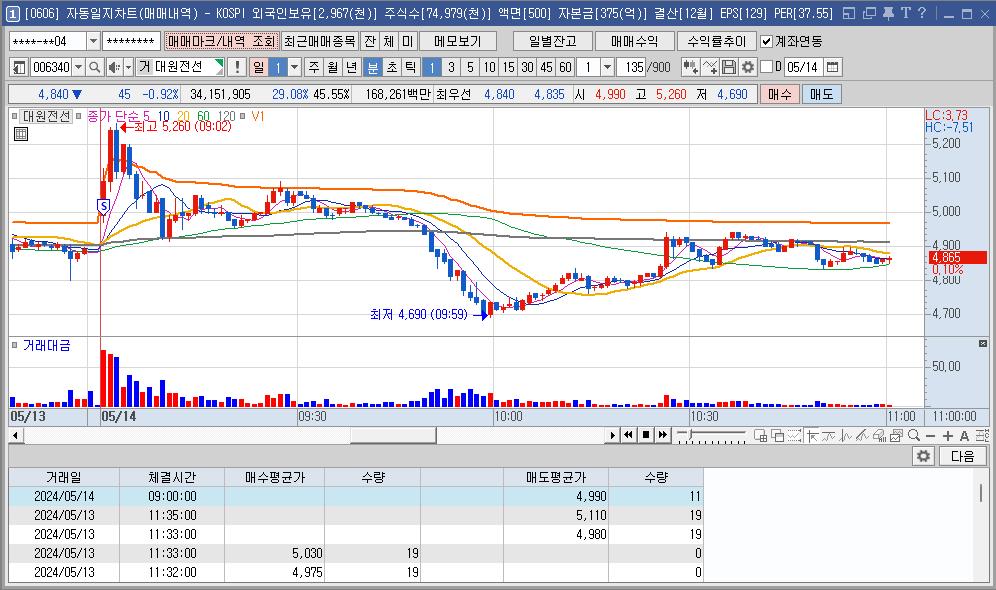Click the add-indicator candlestick icon
Image resolution: width=996 pixels, height=590 pixels.
(690, 67)
